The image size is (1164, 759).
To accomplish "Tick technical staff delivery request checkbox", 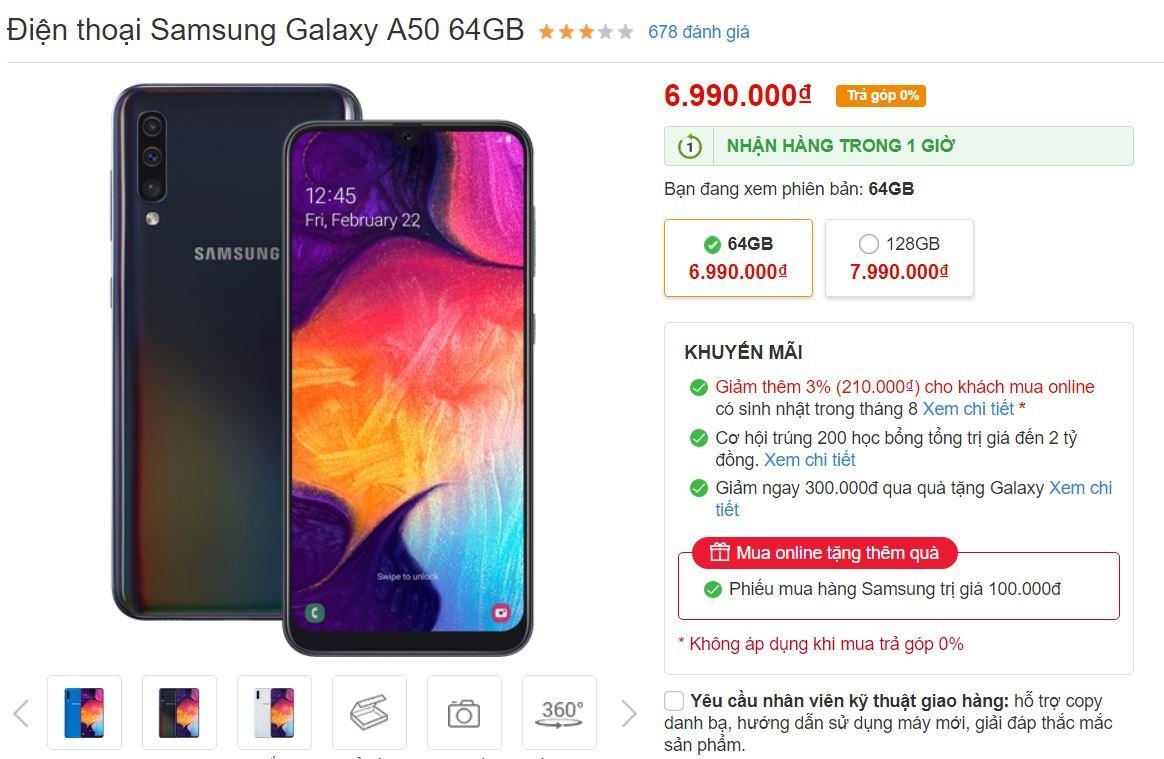I will [674, 700].
